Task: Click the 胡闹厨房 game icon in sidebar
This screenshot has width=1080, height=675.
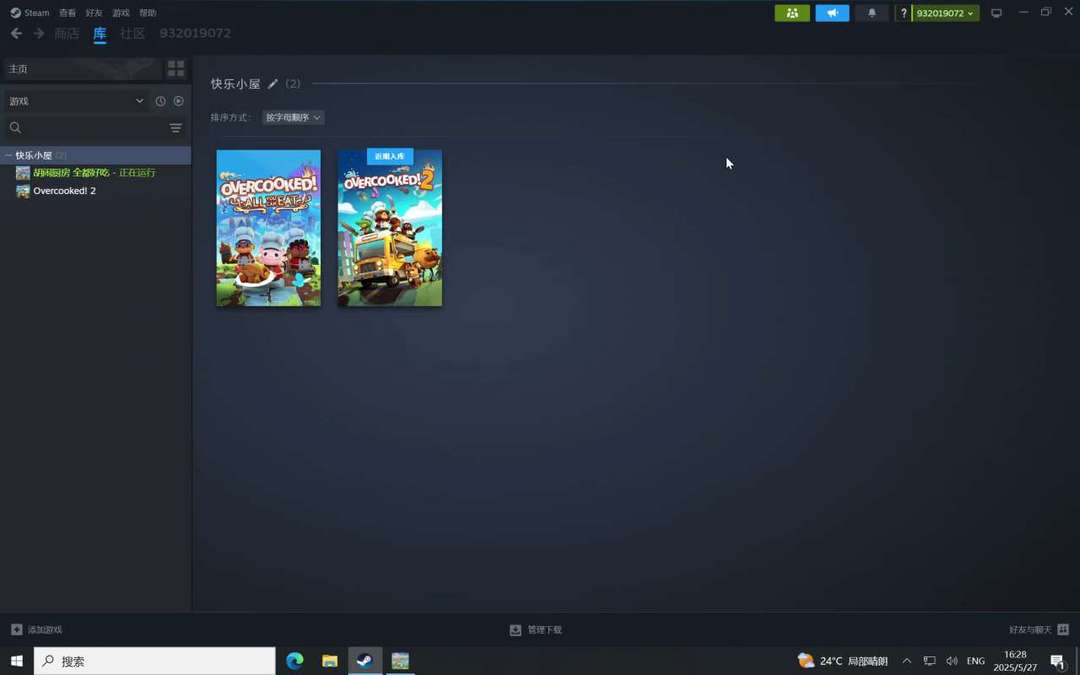Action: click(x=23, y=173)
